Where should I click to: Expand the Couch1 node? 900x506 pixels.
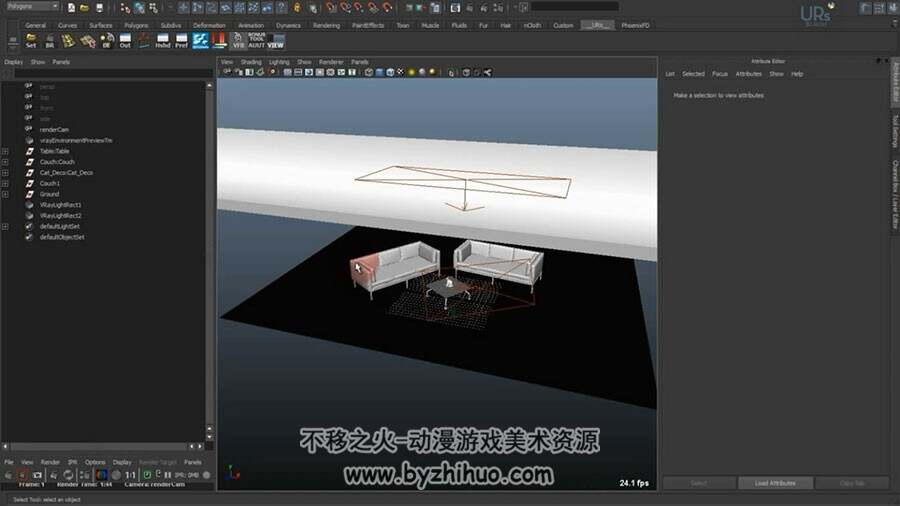point(5,184)
